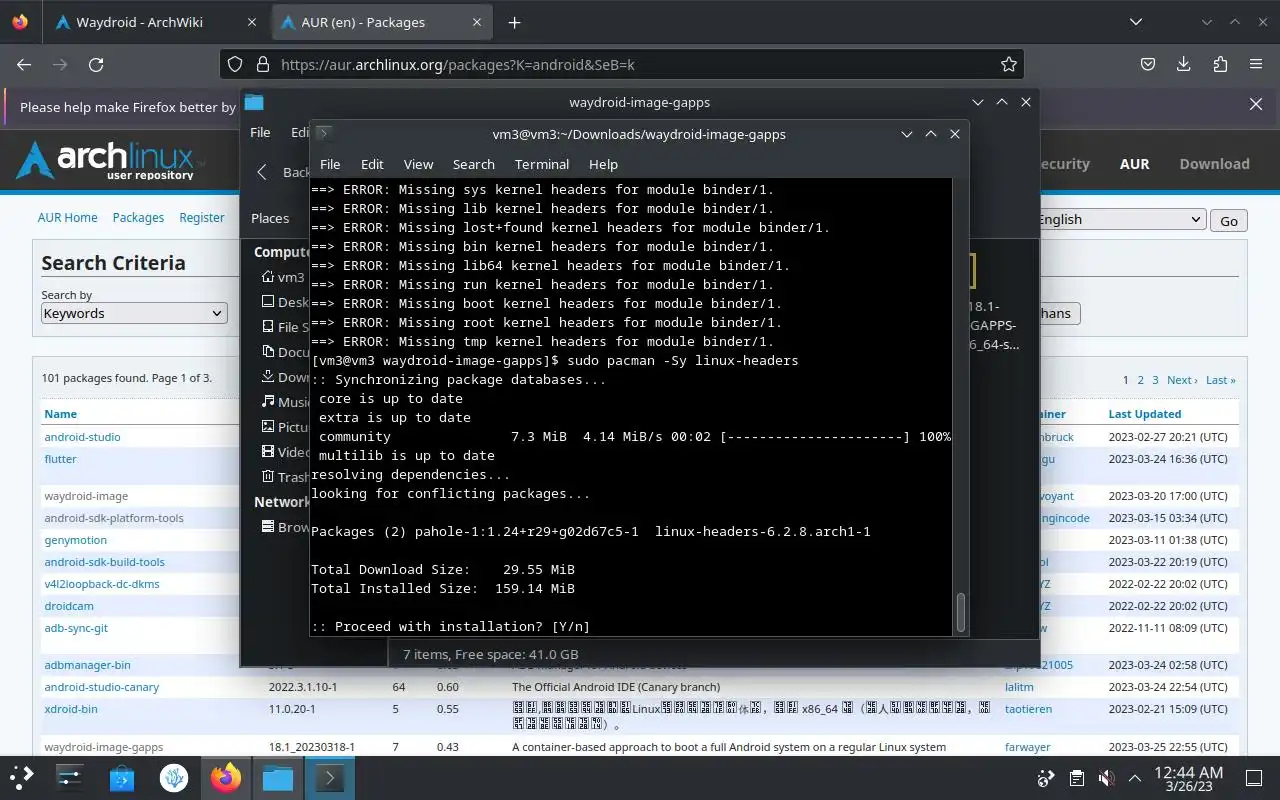1280x800 pixels.
Task: Bookmark this page with the star icon
Action: pyautogui.click(x=1009, y=64)
